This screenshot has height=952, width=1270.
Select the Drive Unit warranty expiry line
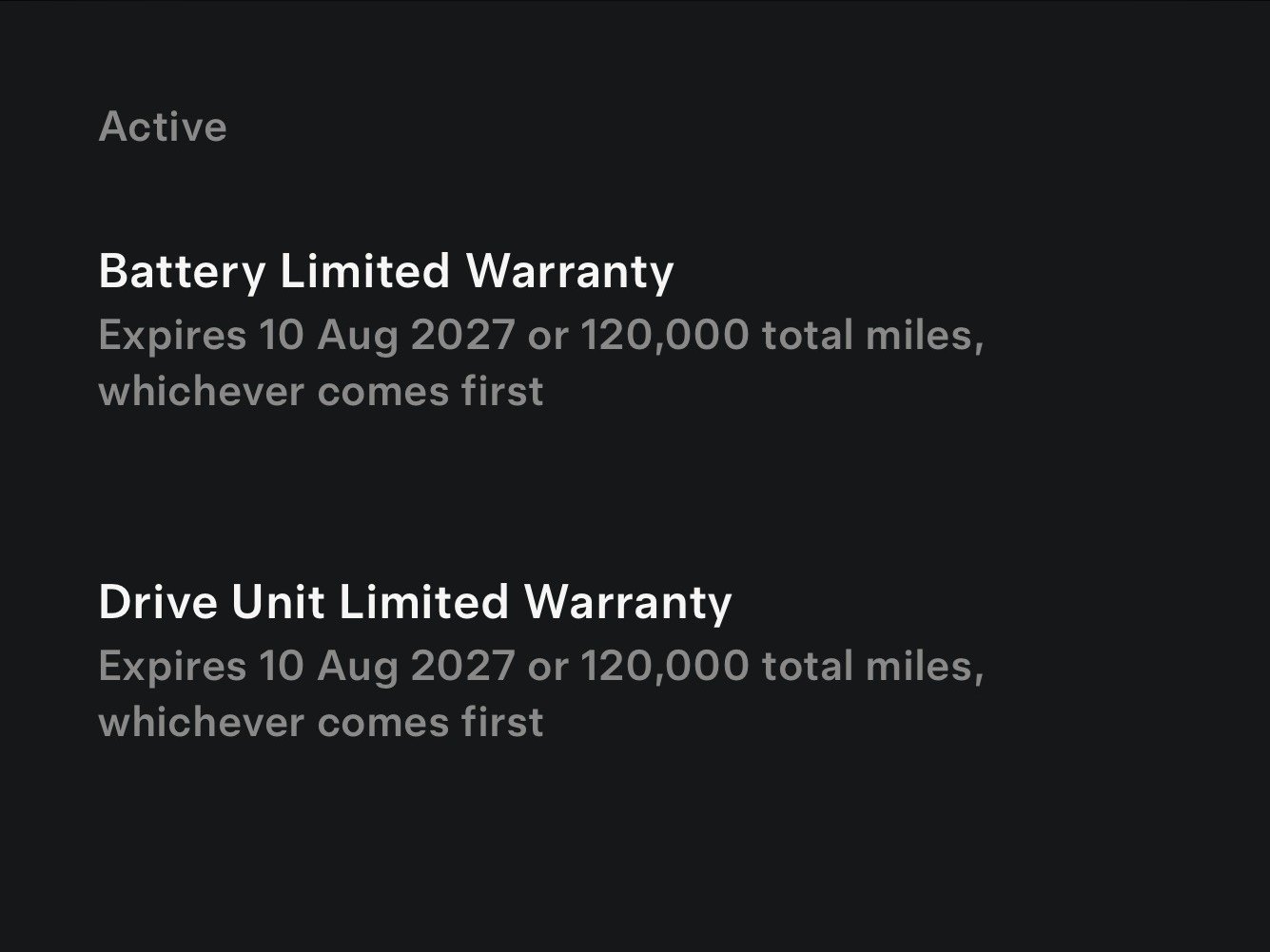click(x=540, y=666)
